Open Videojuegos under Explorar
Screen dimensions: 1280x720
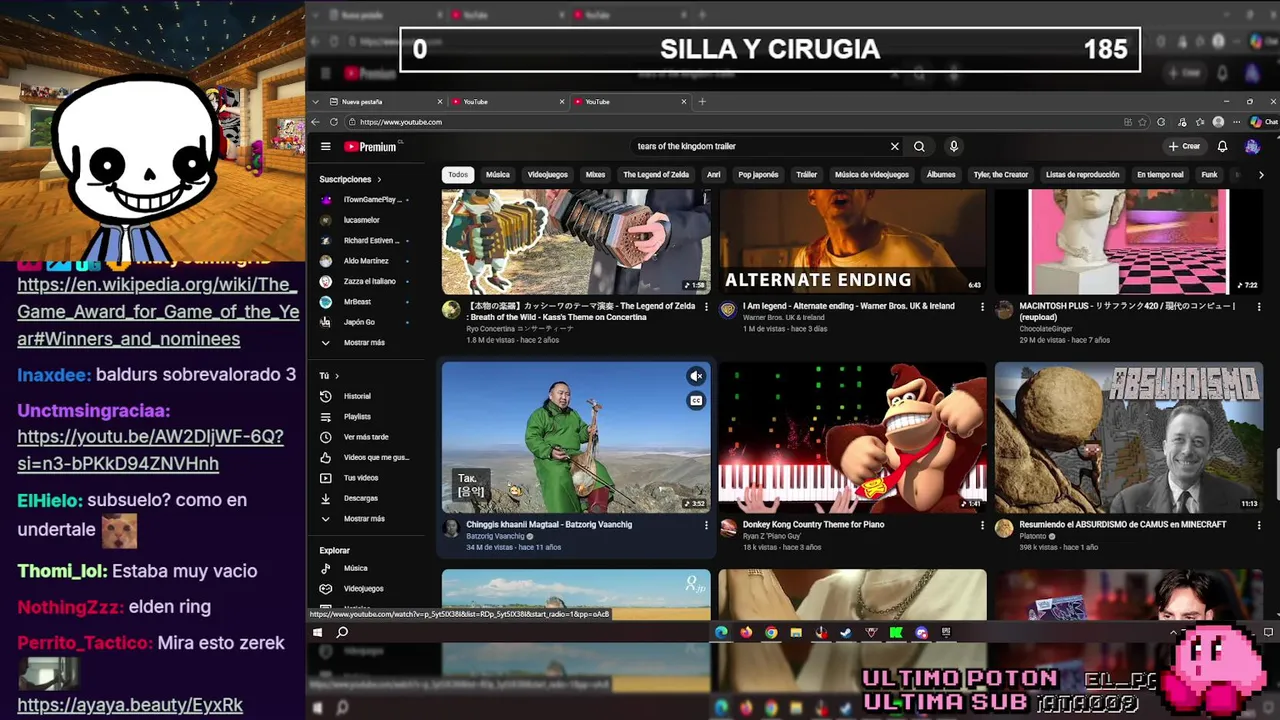[363, 588]
